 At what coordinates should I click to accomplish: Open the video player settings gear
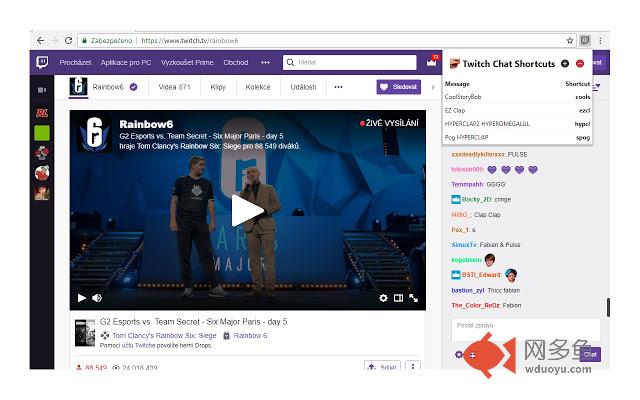click(x=383, y=298)
